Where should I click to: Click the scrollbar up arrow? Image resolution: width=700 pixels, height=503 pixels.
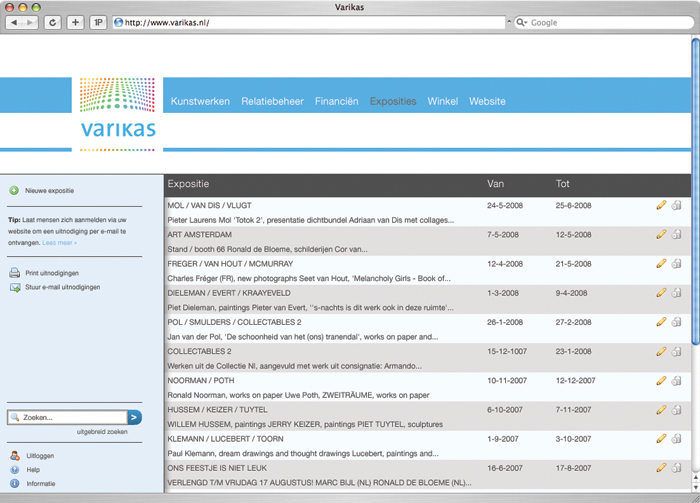point(696,477)
